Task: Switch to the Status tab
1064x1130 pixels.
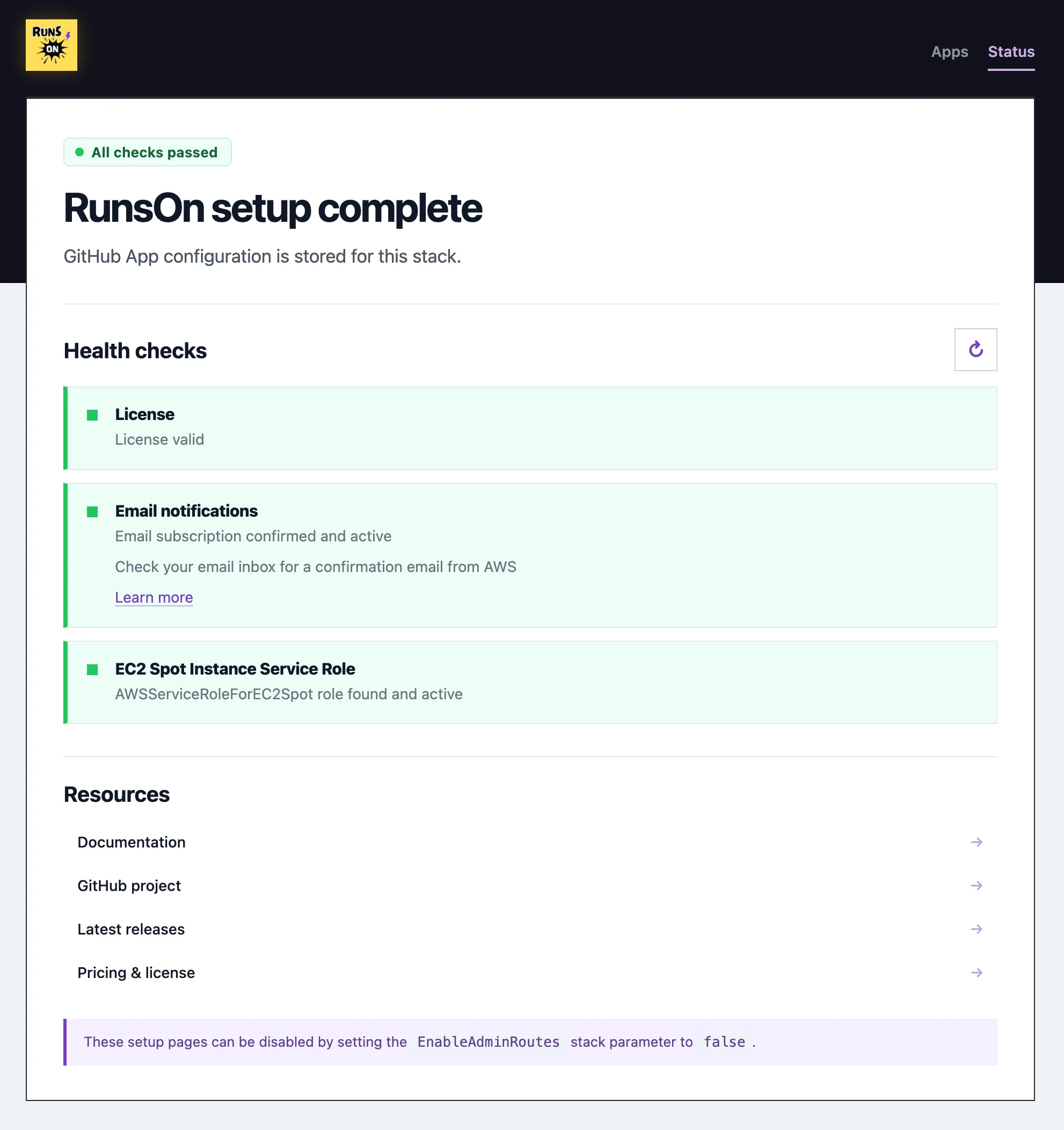Action: coord(1011,52)
